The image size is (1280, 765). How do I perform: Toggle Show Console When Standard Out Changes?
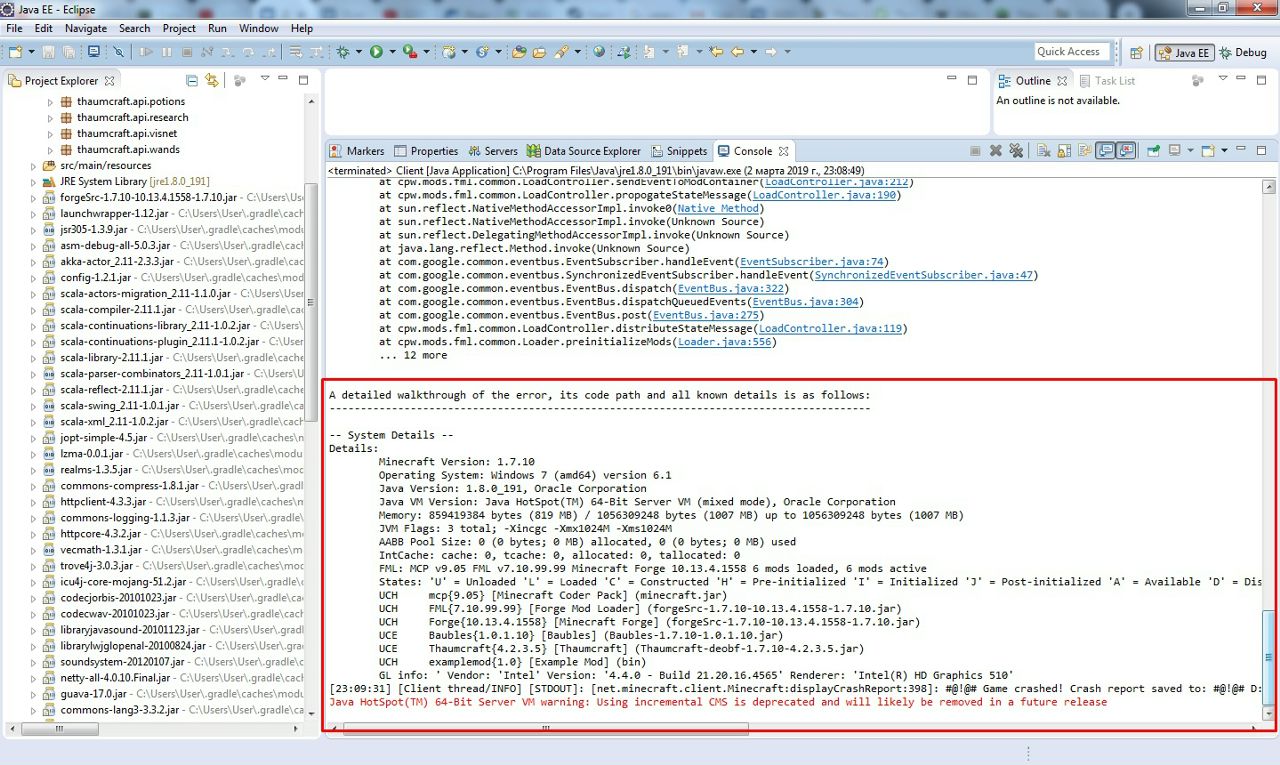[x=1105, y=151]
